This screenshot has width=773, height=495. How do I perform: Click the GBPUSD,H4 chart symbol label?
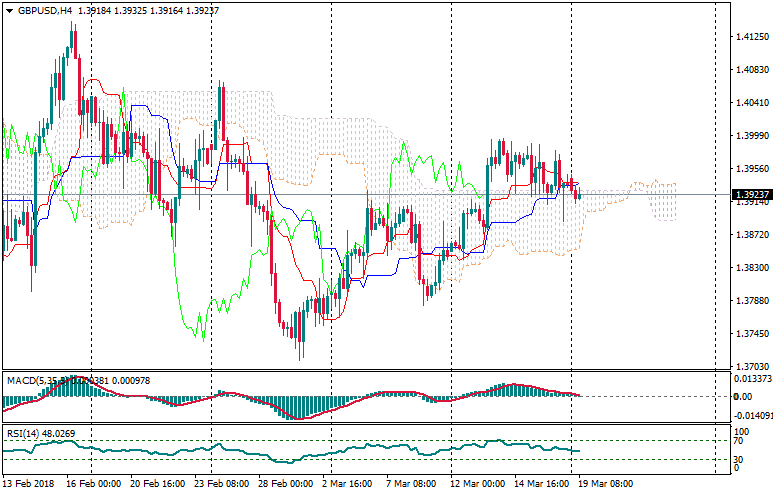pyautogui.click(x=43, y=12)
